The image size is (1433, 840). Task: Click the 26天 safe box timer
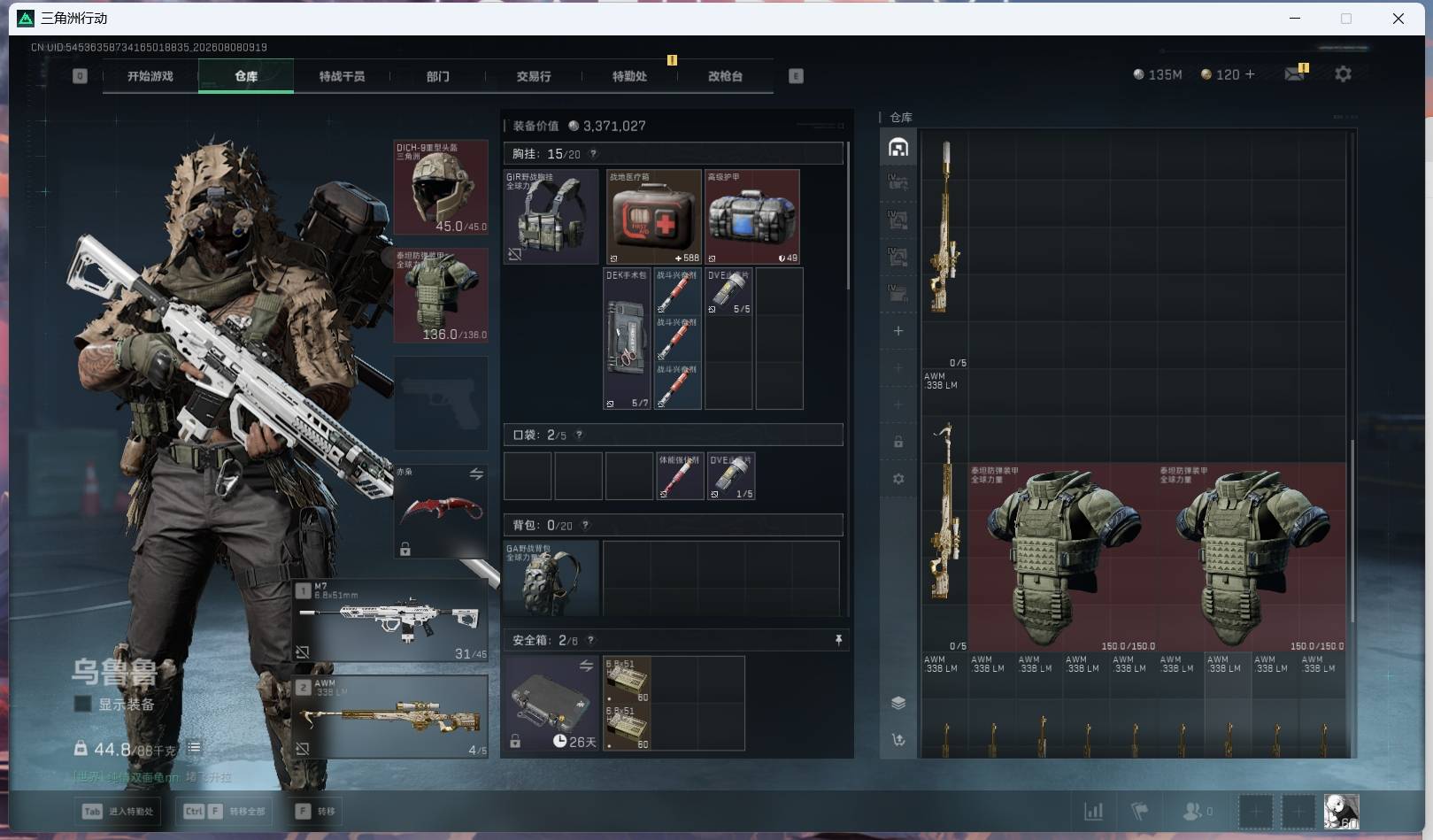574,741
